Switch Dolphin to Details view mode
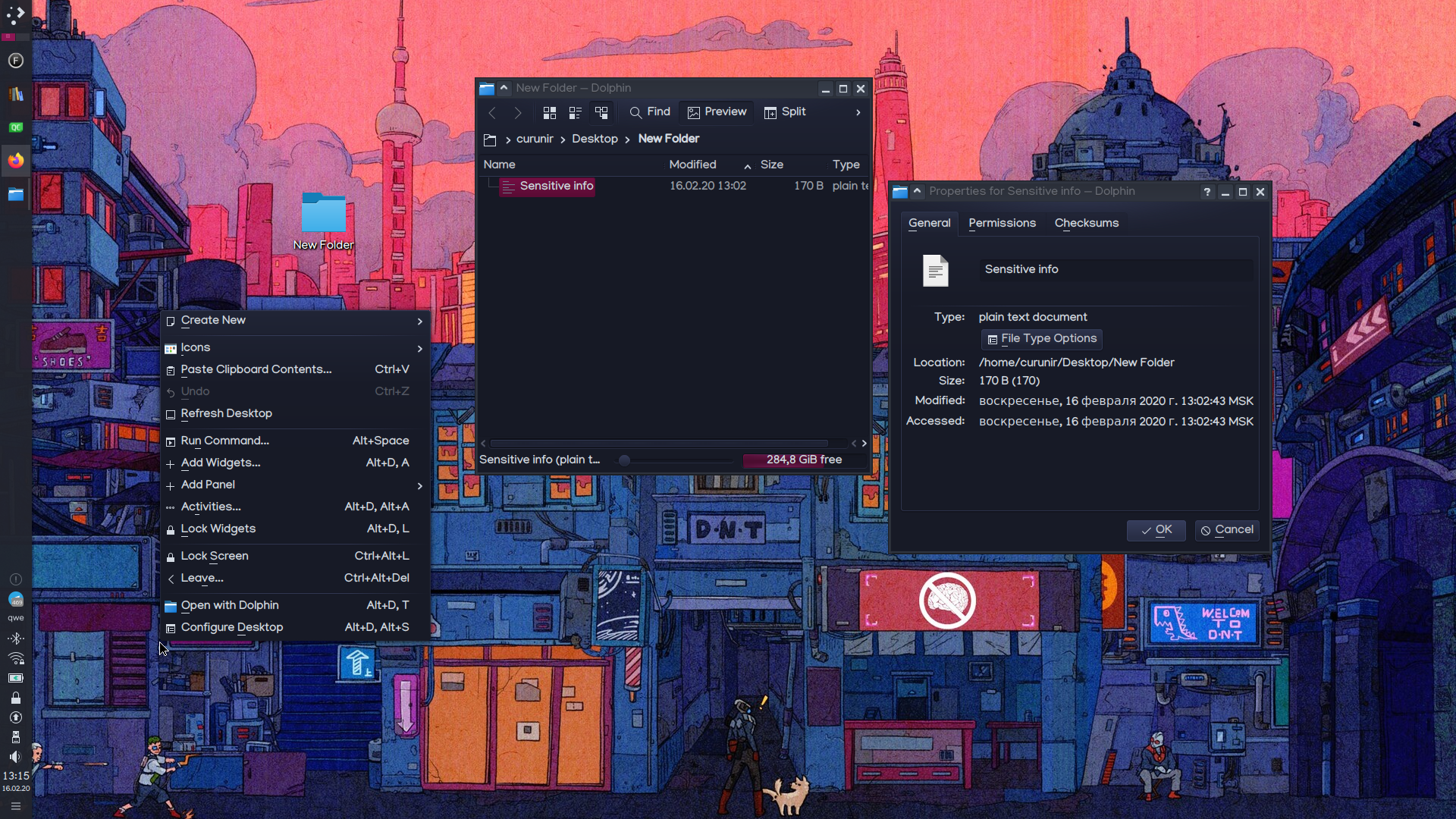 pyautogui.click(x=601, y=113)
